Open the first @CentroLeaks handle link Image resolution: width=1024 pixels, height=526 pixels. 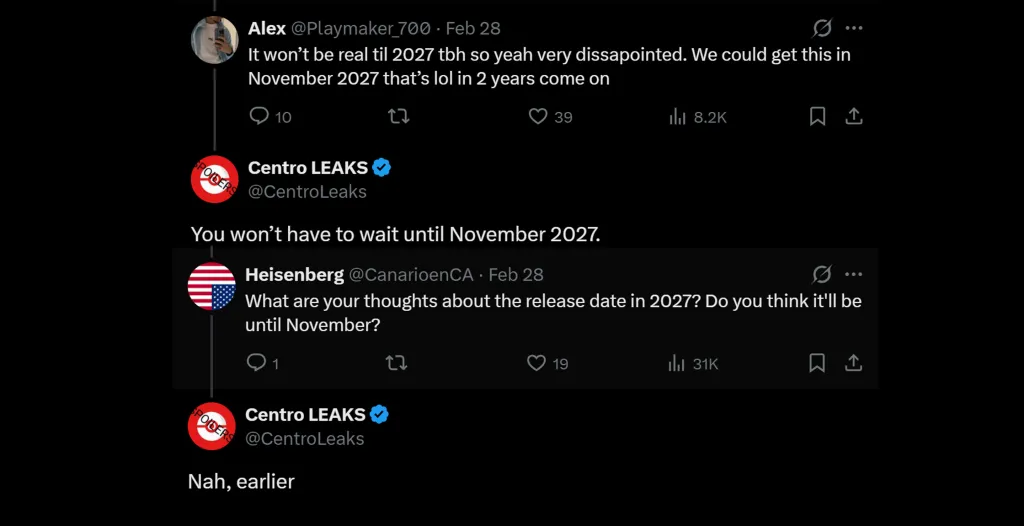tap(307, 192)
